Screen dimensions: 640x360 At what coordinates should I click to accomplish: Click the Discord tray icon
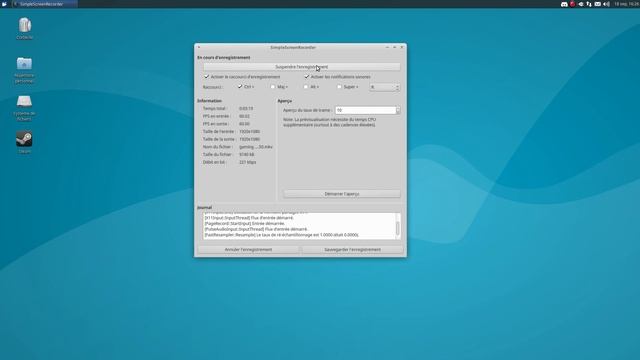tap(564, 4)
